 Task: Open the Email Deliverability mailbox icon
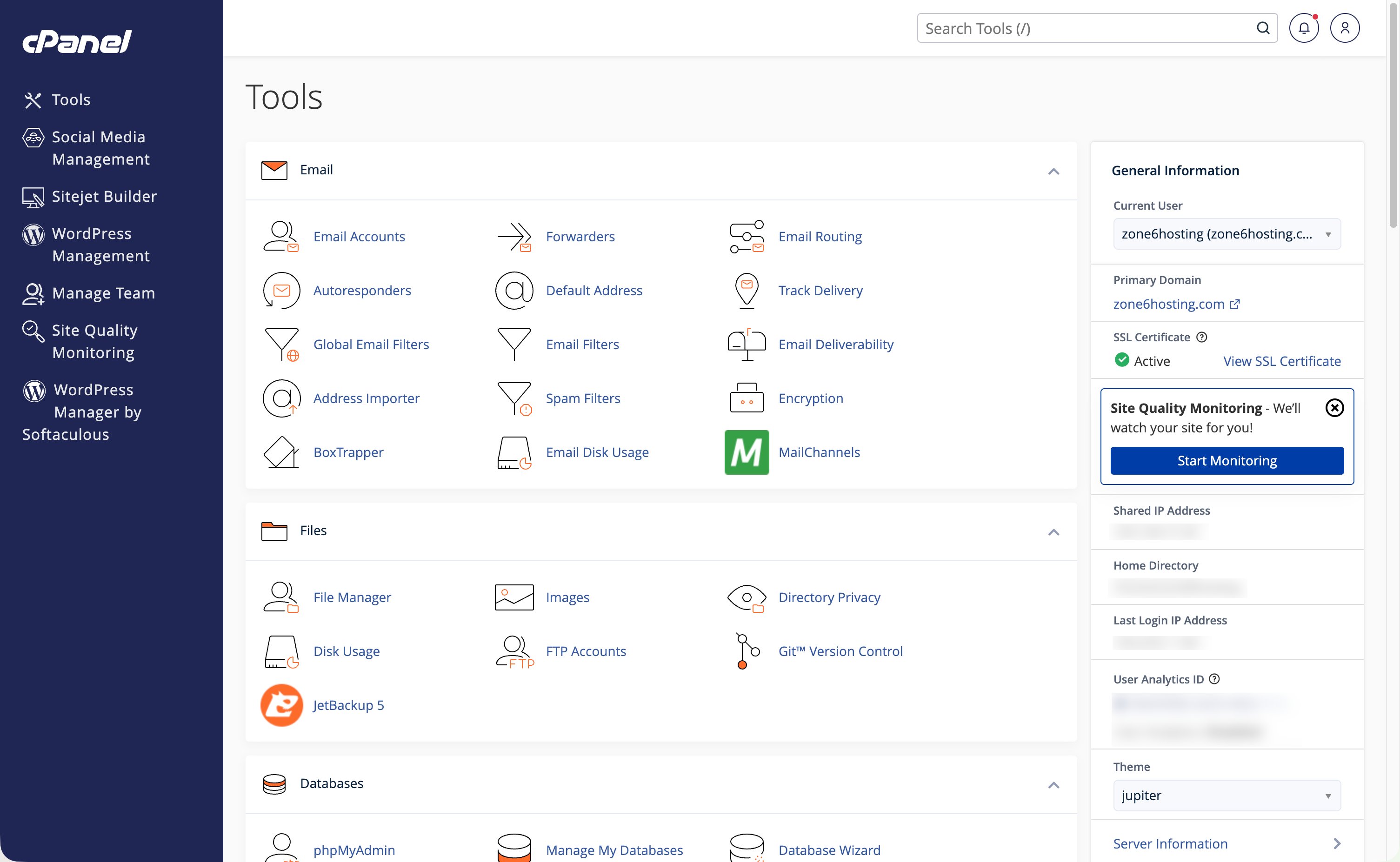747,345
